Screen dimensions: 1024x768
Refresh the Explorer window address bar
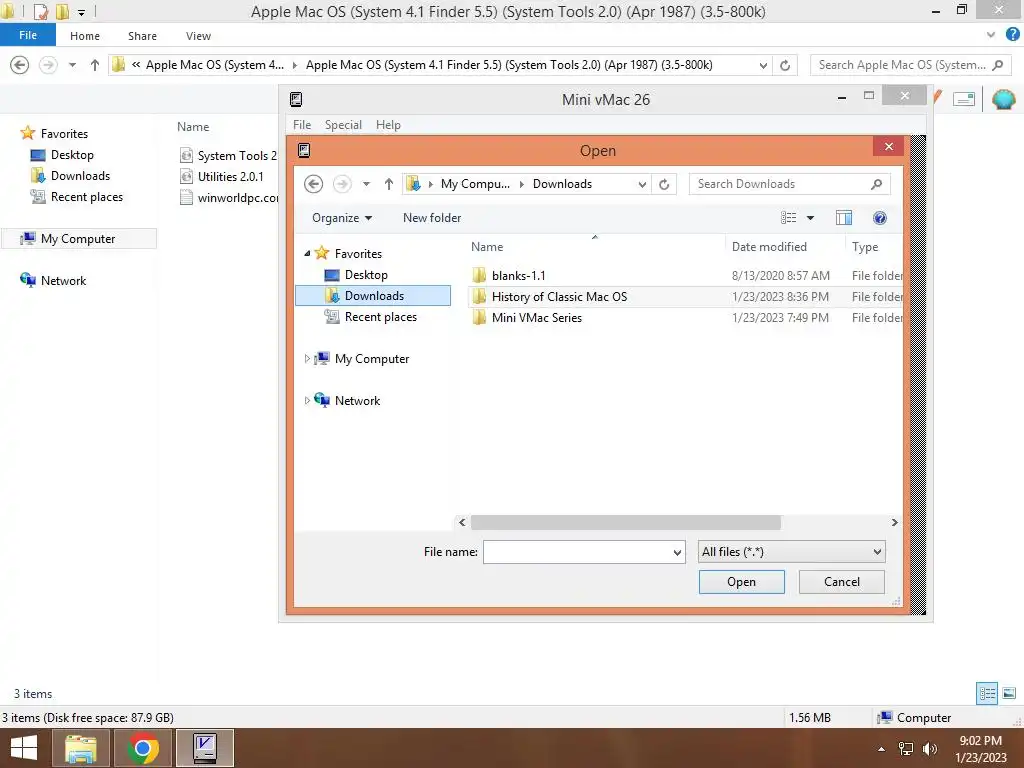tap(785, 65)
